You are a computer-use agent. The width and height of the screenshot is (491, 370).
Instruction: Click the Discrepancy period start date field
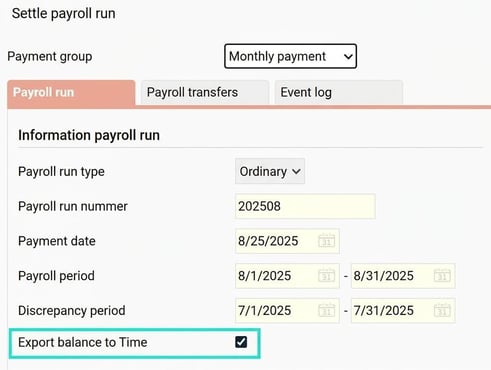[x=287, y=311]
